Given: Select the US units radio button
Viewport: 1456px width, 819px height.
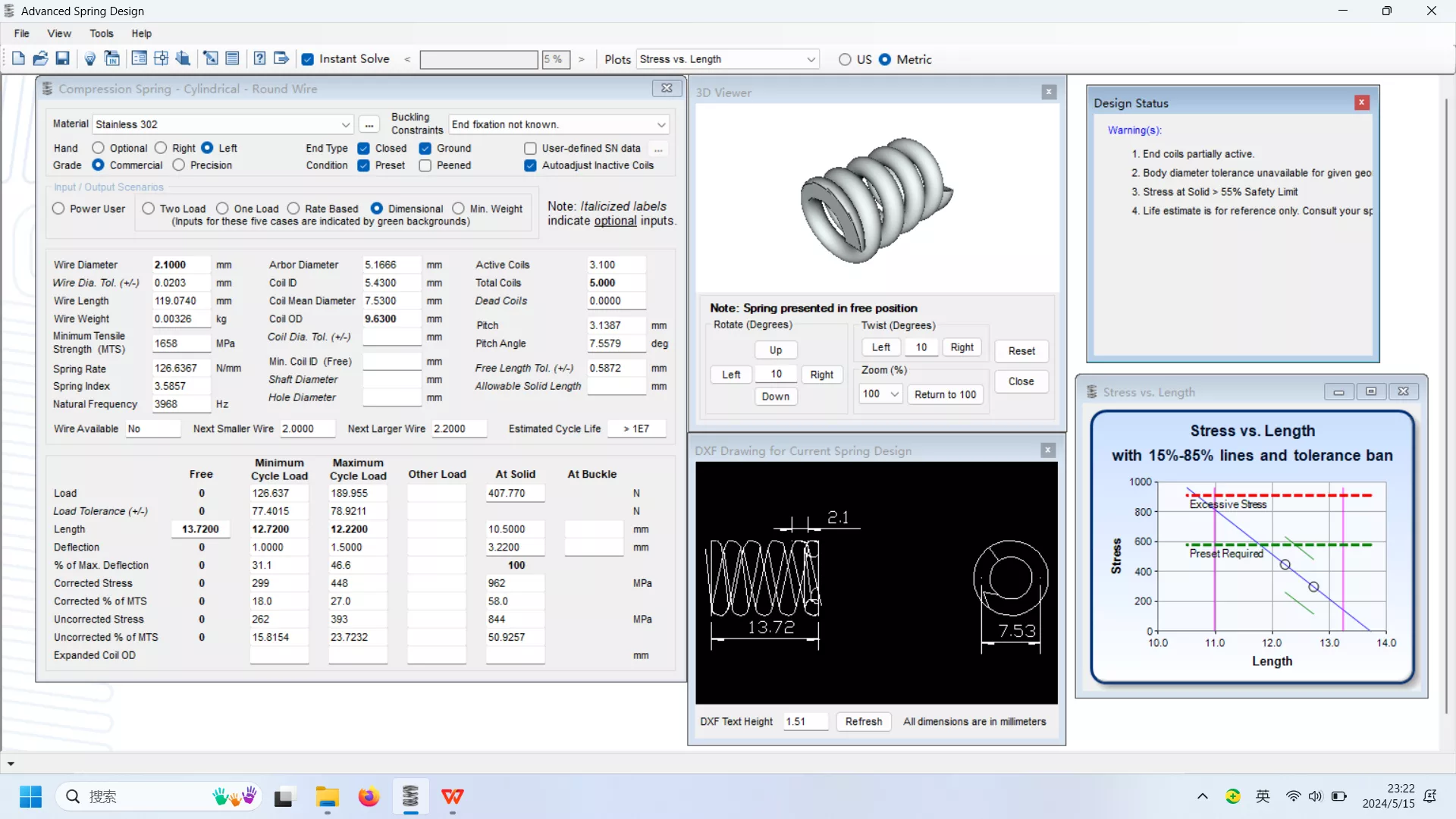Looking at the screenshot, I should (845, 59).
